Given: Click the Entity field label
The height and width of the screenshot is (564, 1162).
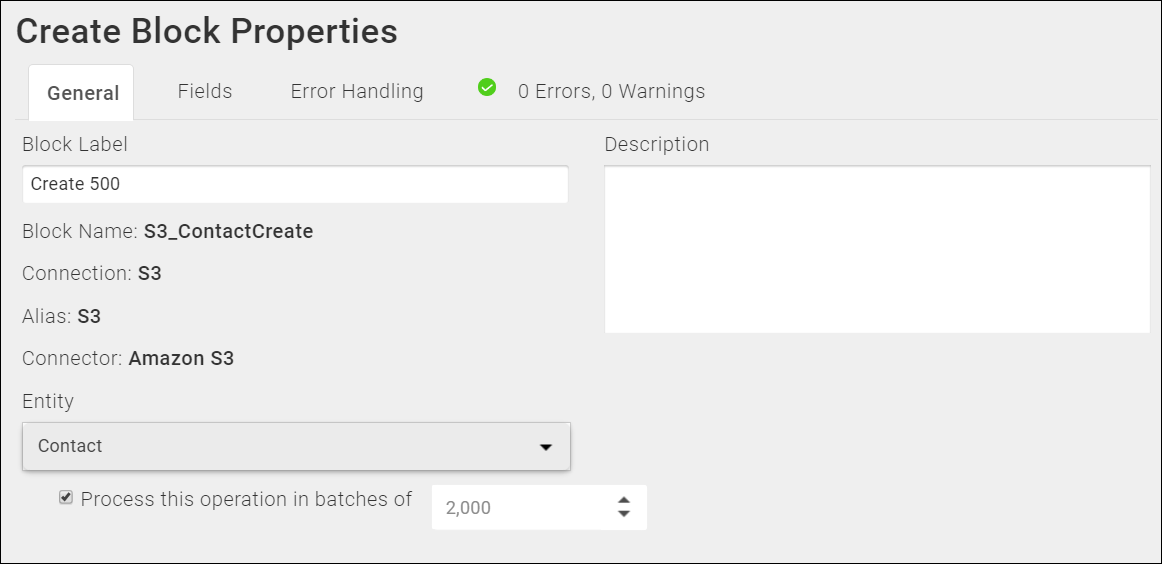Looking at the screenshot, I should (48, 401).
